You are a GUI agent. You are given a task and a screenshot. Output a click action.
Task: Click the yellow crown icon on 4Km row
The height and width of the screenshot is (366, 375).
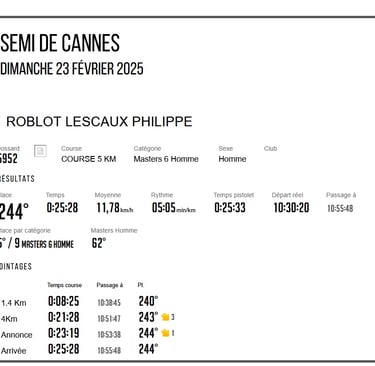click(166, 317)
